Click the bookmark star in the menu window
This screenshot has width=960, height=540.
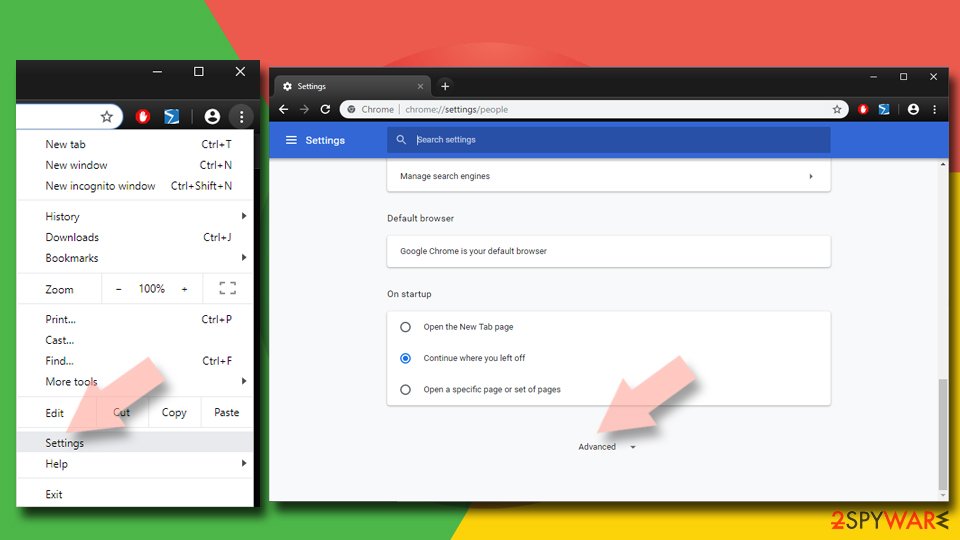(107, 116)
